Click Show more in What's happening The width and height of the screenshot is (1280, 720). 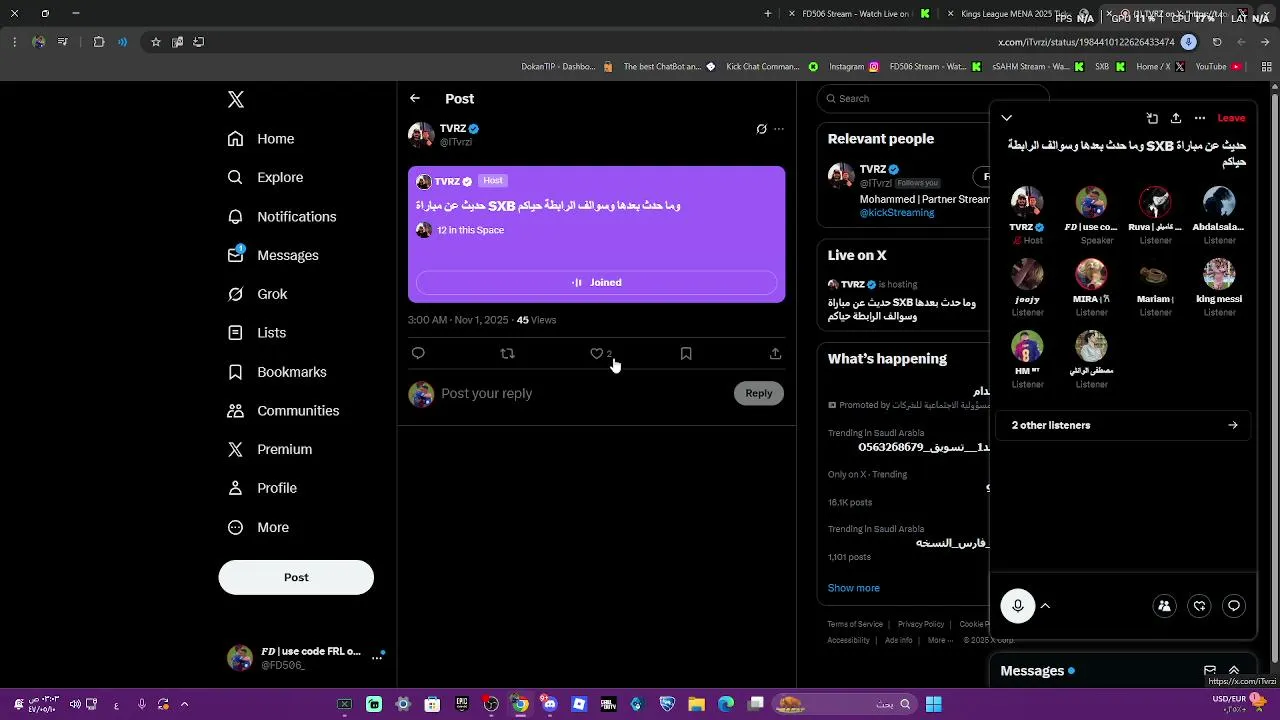click(x=853, y=588)
